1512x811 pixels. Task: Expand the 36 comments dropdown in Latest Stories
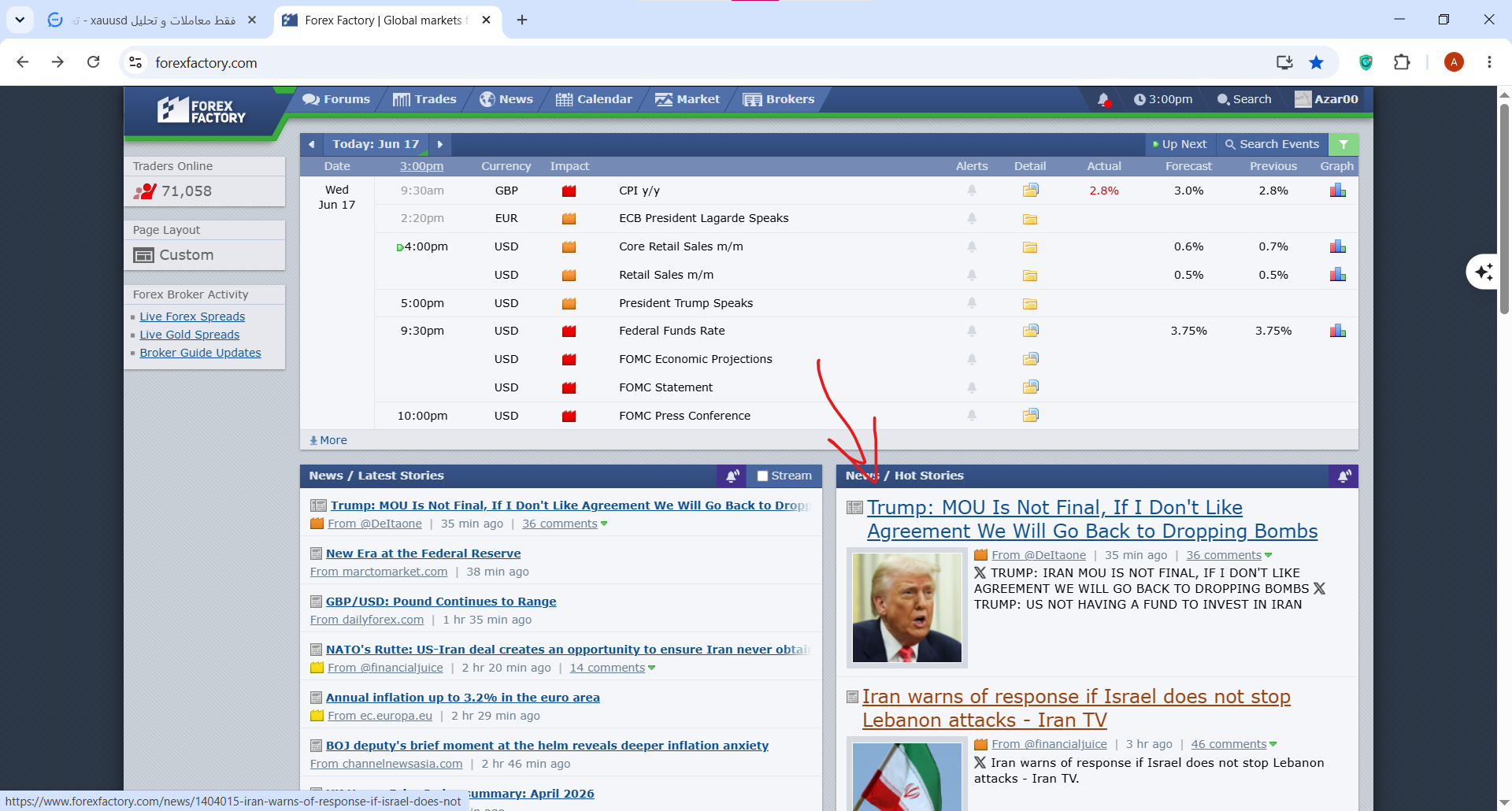pos(604,524)
